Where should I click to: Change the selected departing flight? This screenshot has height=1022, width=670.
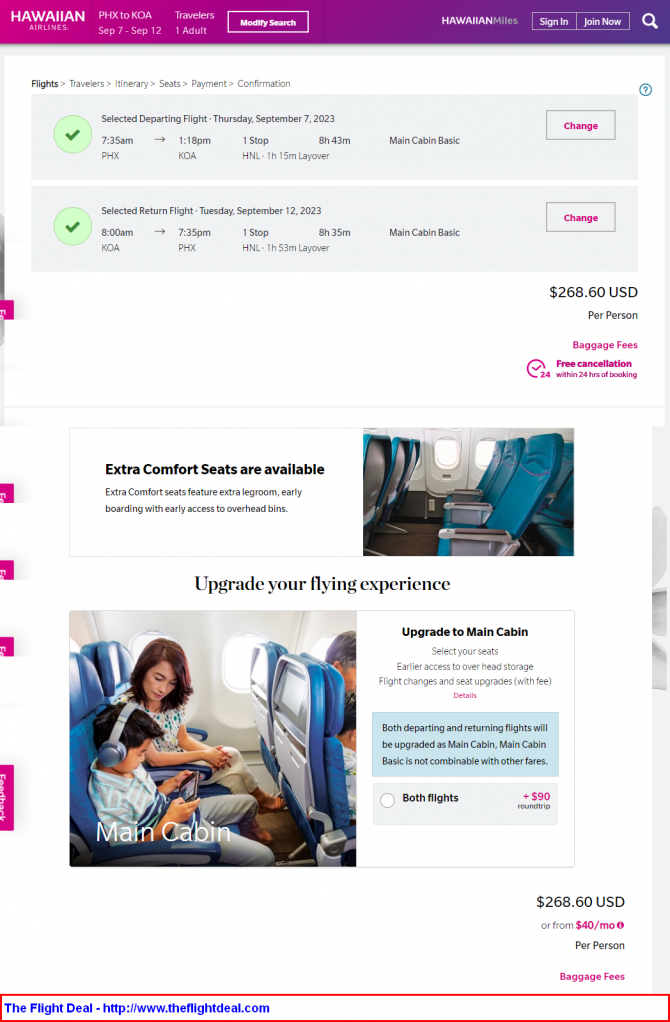(x=580, y=125)
